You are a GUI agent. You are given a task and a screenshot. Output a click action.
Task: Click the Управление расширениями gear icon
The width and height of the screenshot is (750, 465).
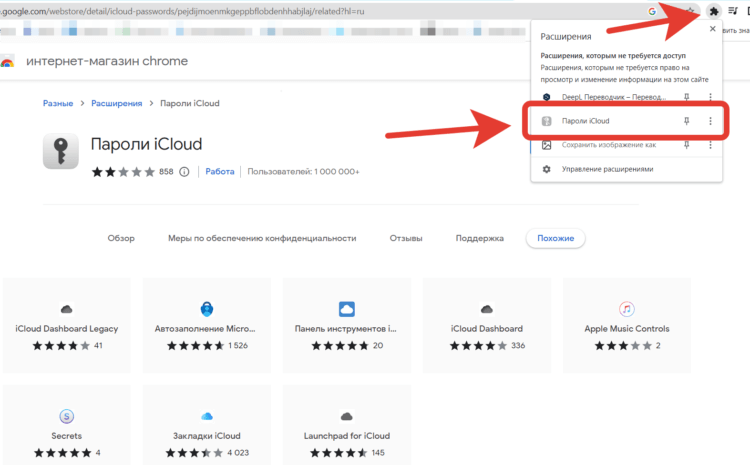(x=546, y=169)
